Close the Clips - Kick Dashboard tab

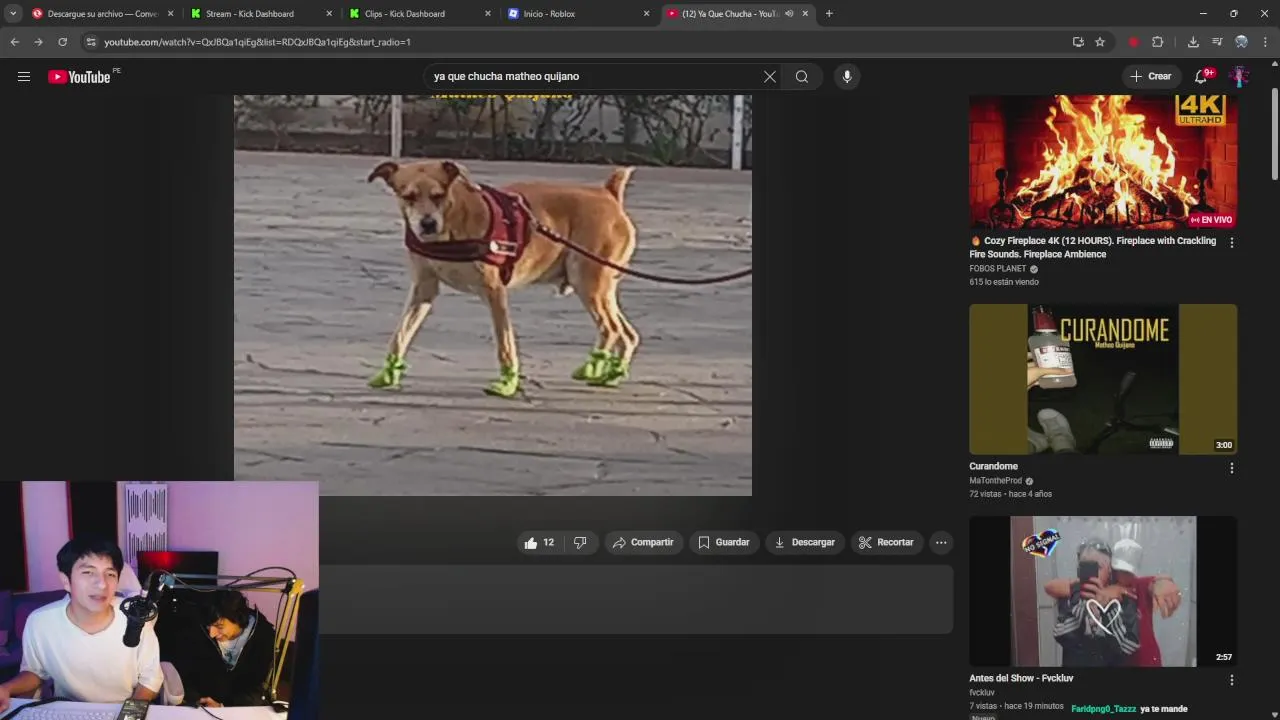(488, 14)
